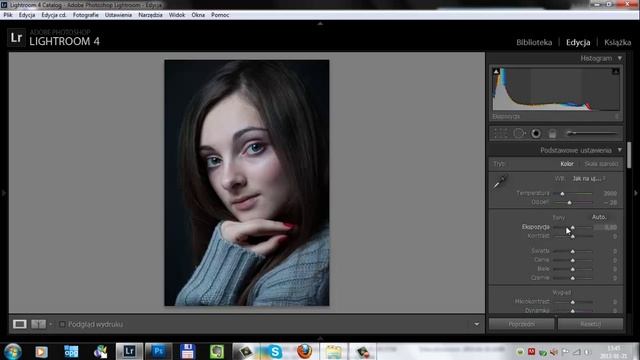Open before/after view options dropdown
The image size is (640, 360).
click(51, 324)
